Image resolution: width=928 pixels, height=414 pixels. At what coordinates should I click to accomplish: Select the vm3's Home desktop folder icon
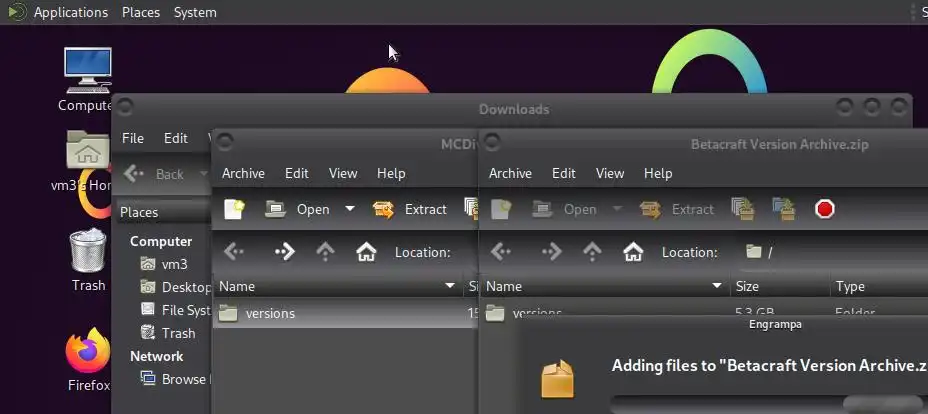pyautogui.click(x=86, y=161)
